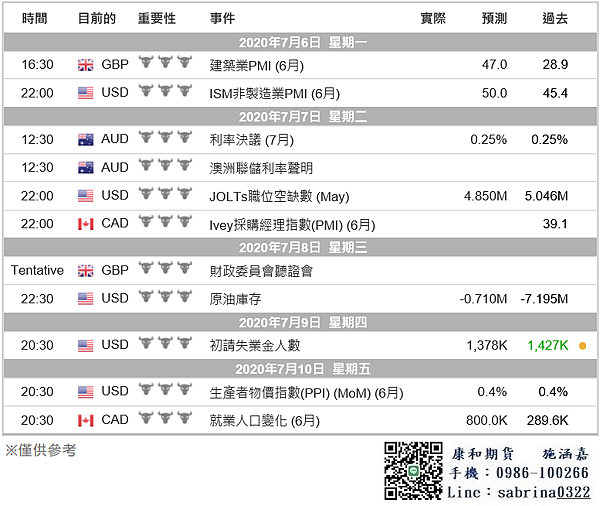Click bull importance icons in Ivey採購經理指數 row

165,221
